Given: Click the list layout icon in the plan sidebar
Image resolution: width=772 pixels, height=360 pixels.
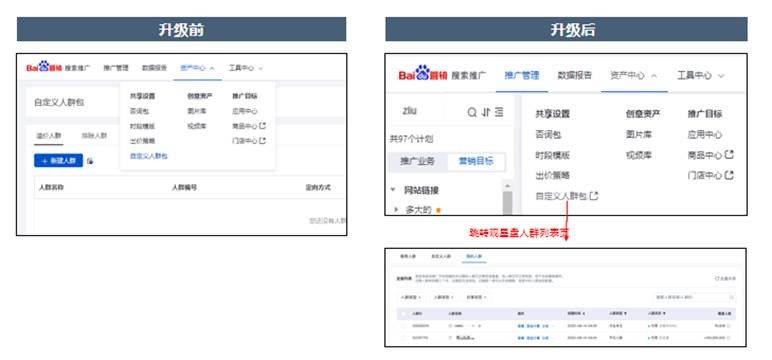Looking at the screenshot, I should (499, 113).
